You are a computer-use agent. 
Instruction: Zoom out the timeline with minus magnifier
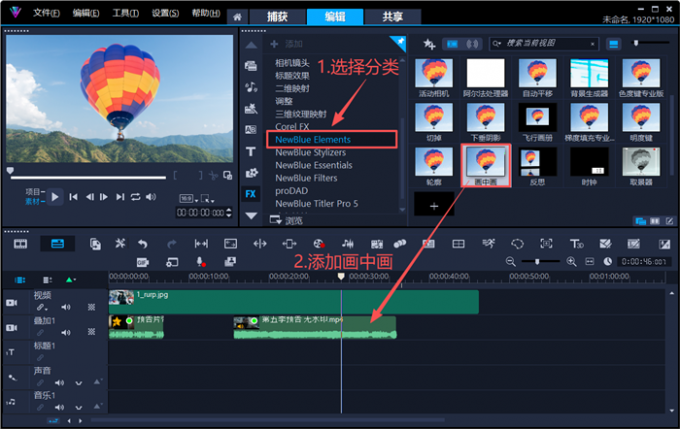[x=510, y=261]
